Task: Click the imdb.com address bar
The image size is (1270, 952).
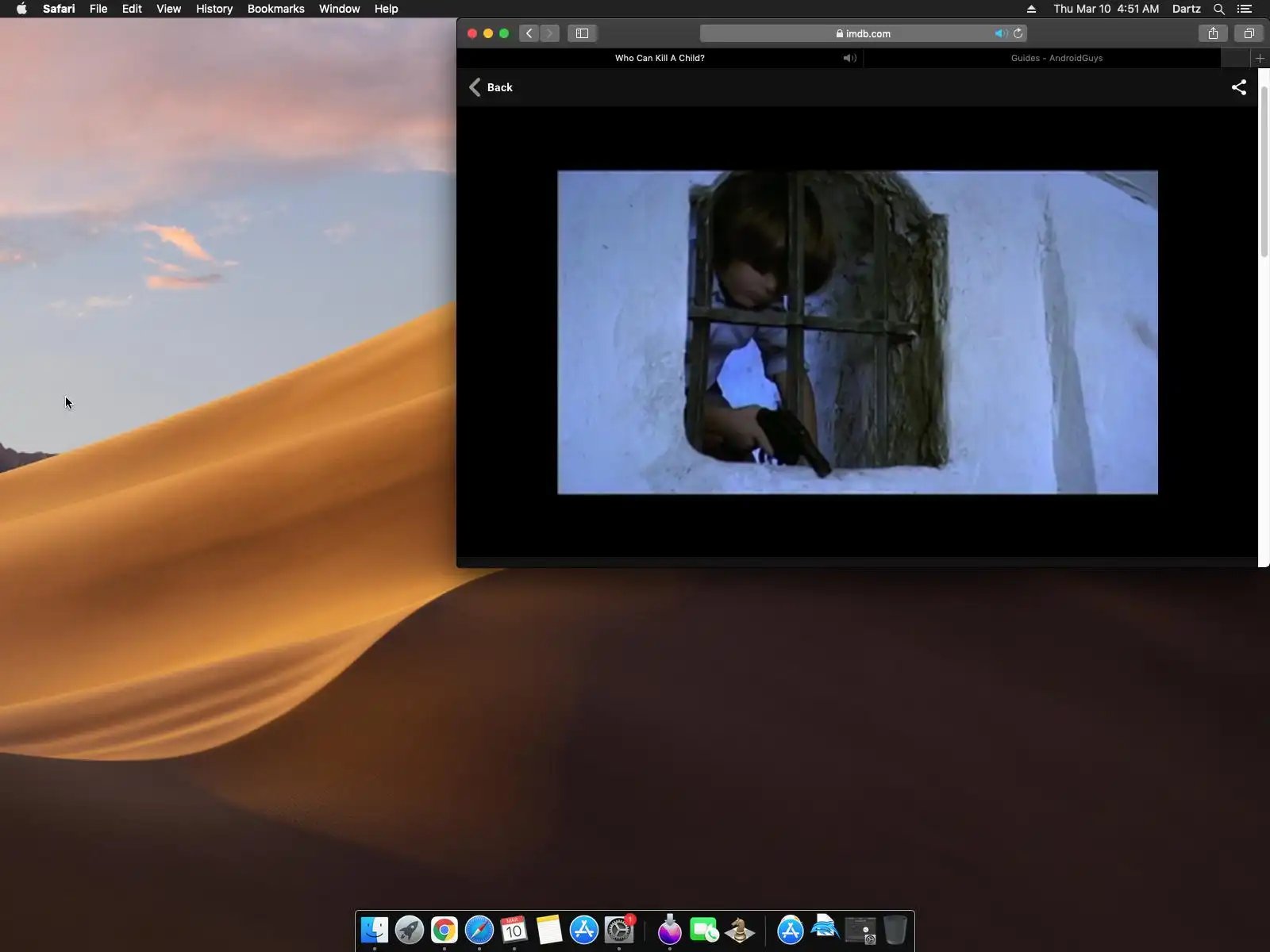Action: (864, 33)
